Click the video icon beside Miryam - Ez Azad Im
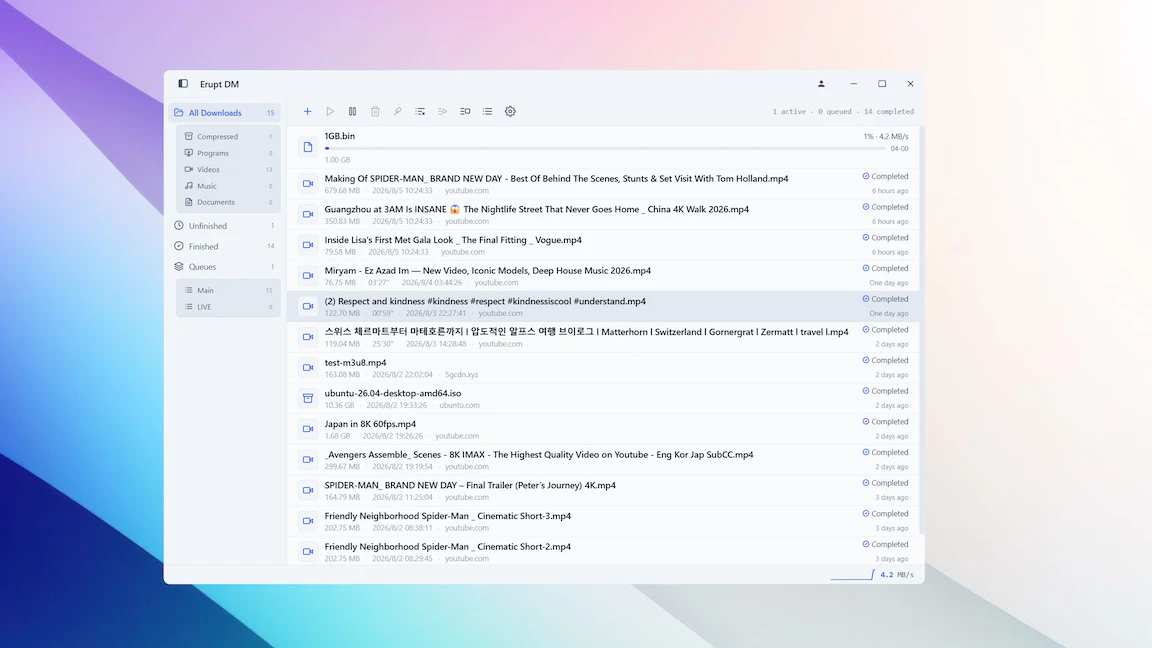Viewport: 1152px width, 648px height. click(308, 276)
